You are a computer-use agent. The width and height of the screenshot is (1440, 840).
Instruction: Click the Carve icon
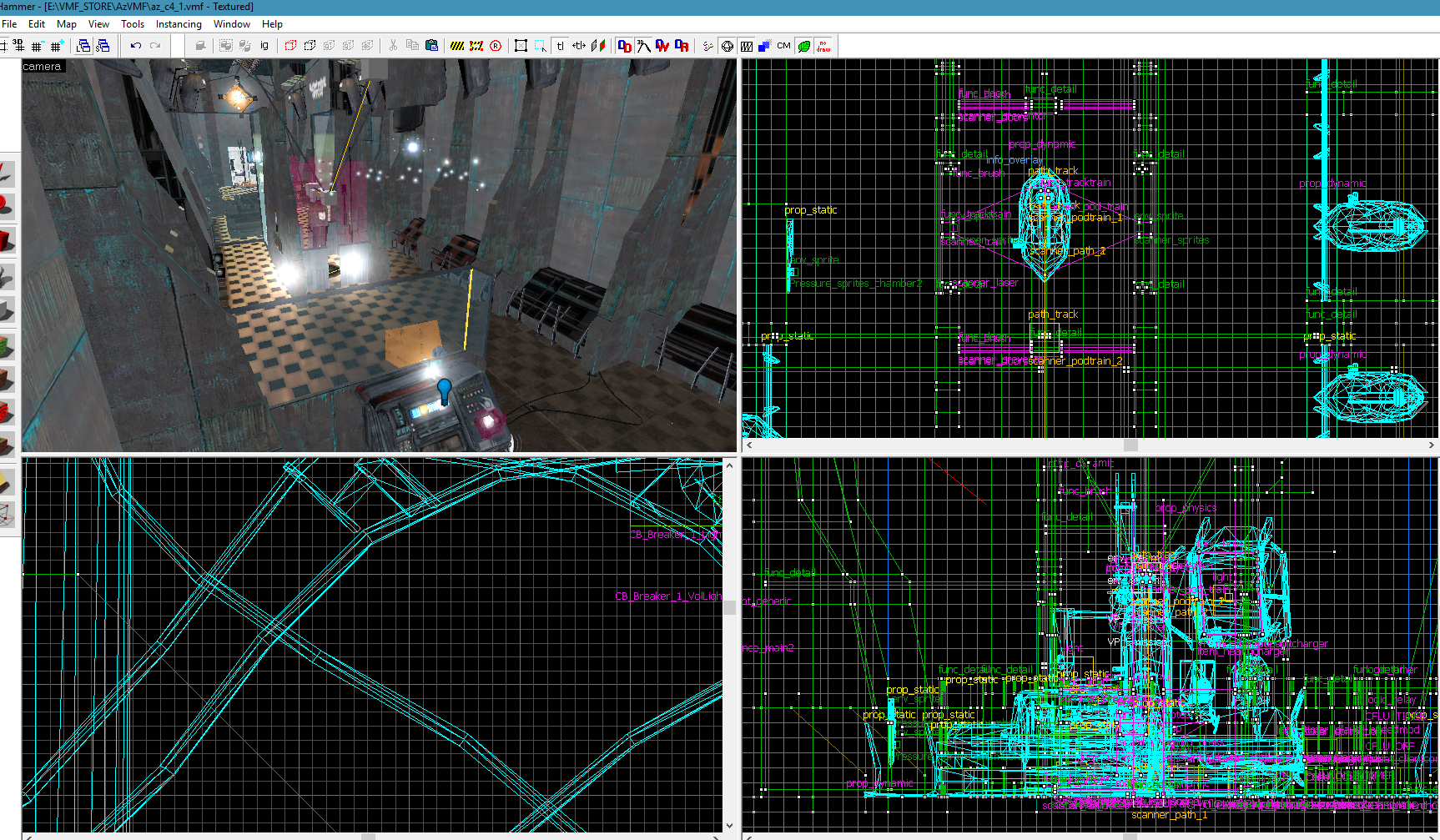tap(200, 46)
